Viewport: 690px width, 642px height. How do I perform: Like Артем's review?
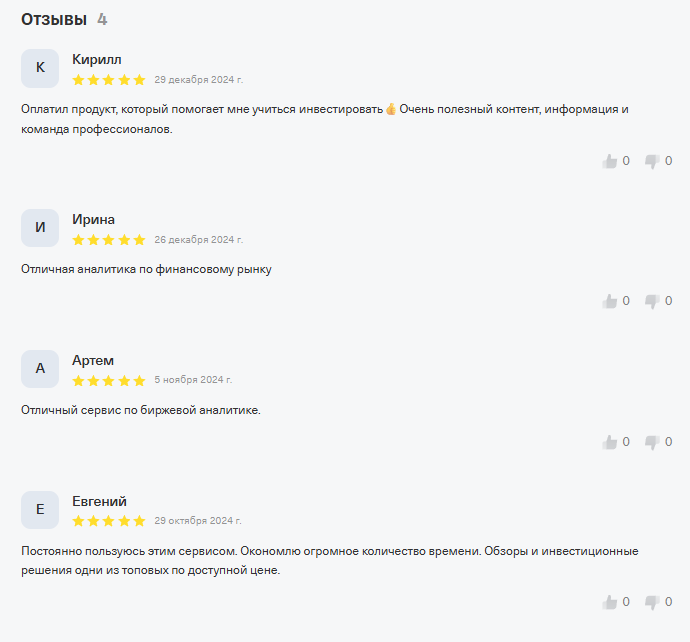tap(610, 442)
